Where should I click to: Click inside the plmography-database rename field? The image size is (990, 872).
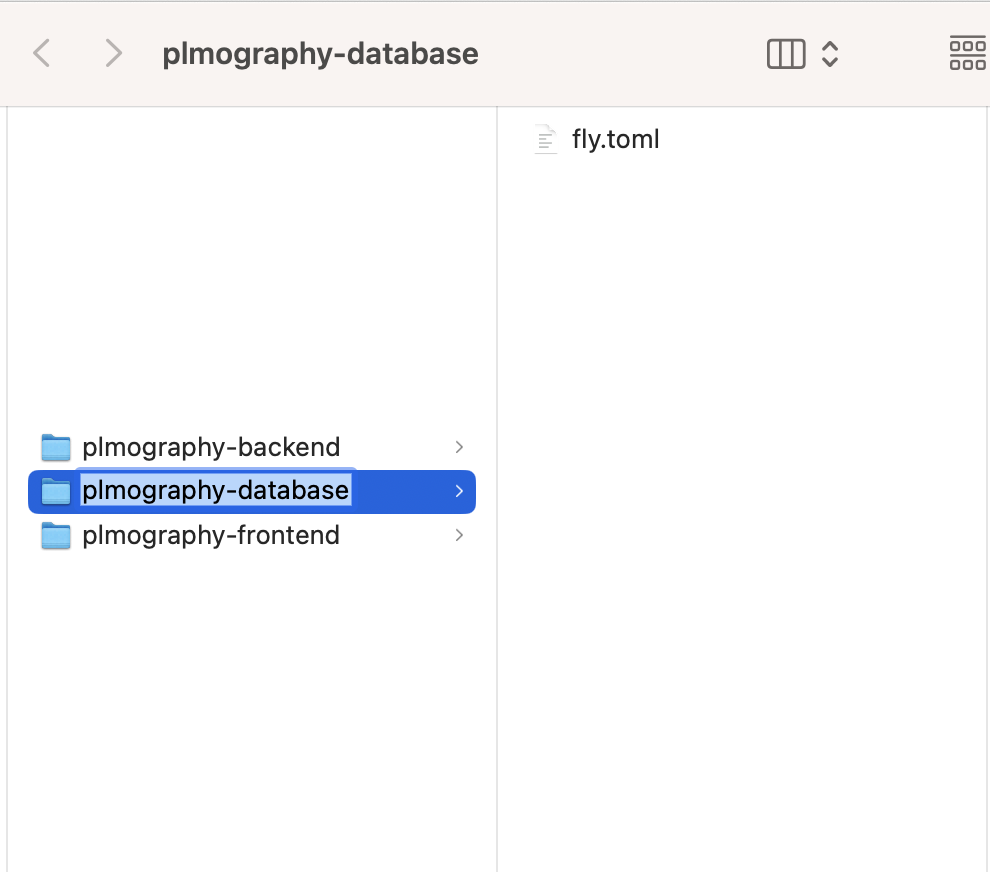point(216,491)
